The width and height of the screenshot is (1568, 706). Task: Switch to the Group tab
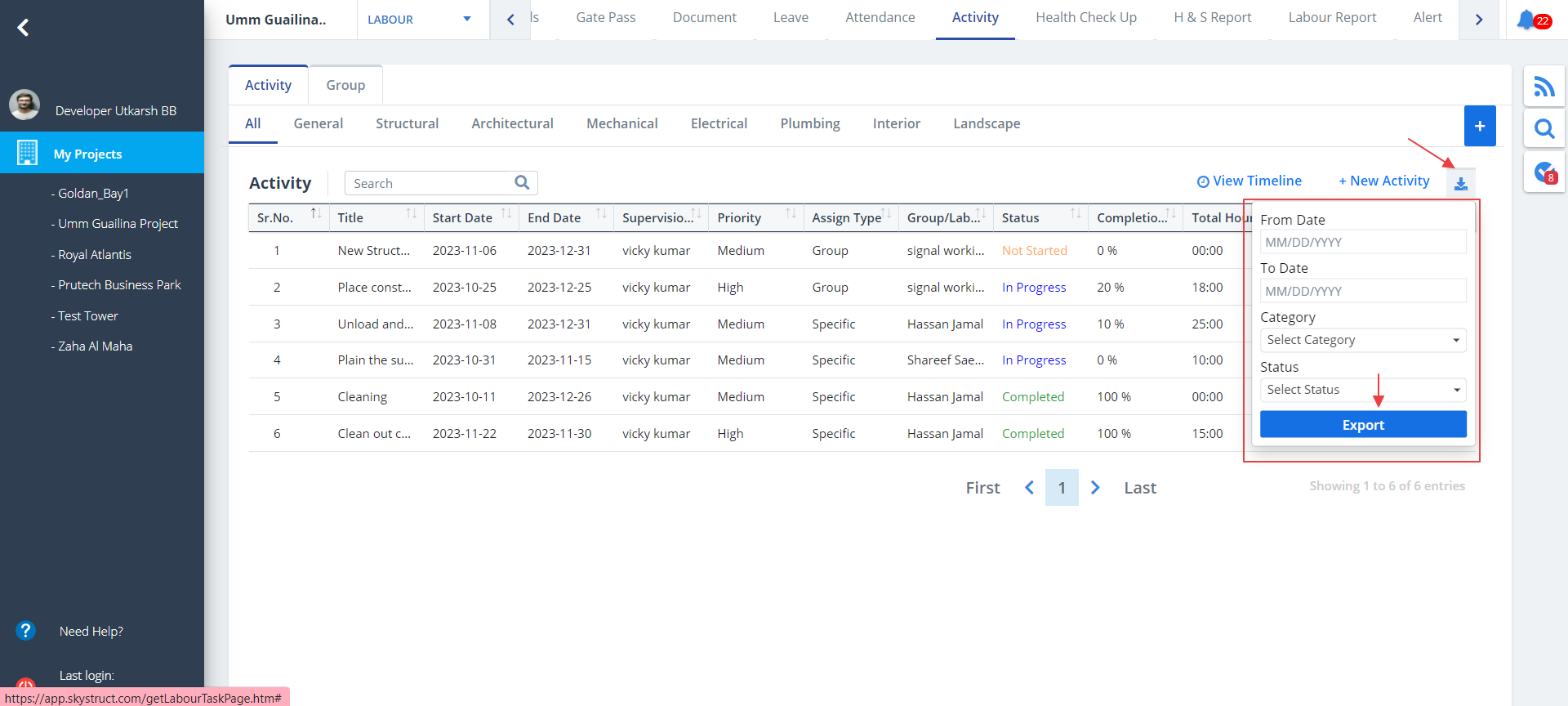(x=345, y=85)
